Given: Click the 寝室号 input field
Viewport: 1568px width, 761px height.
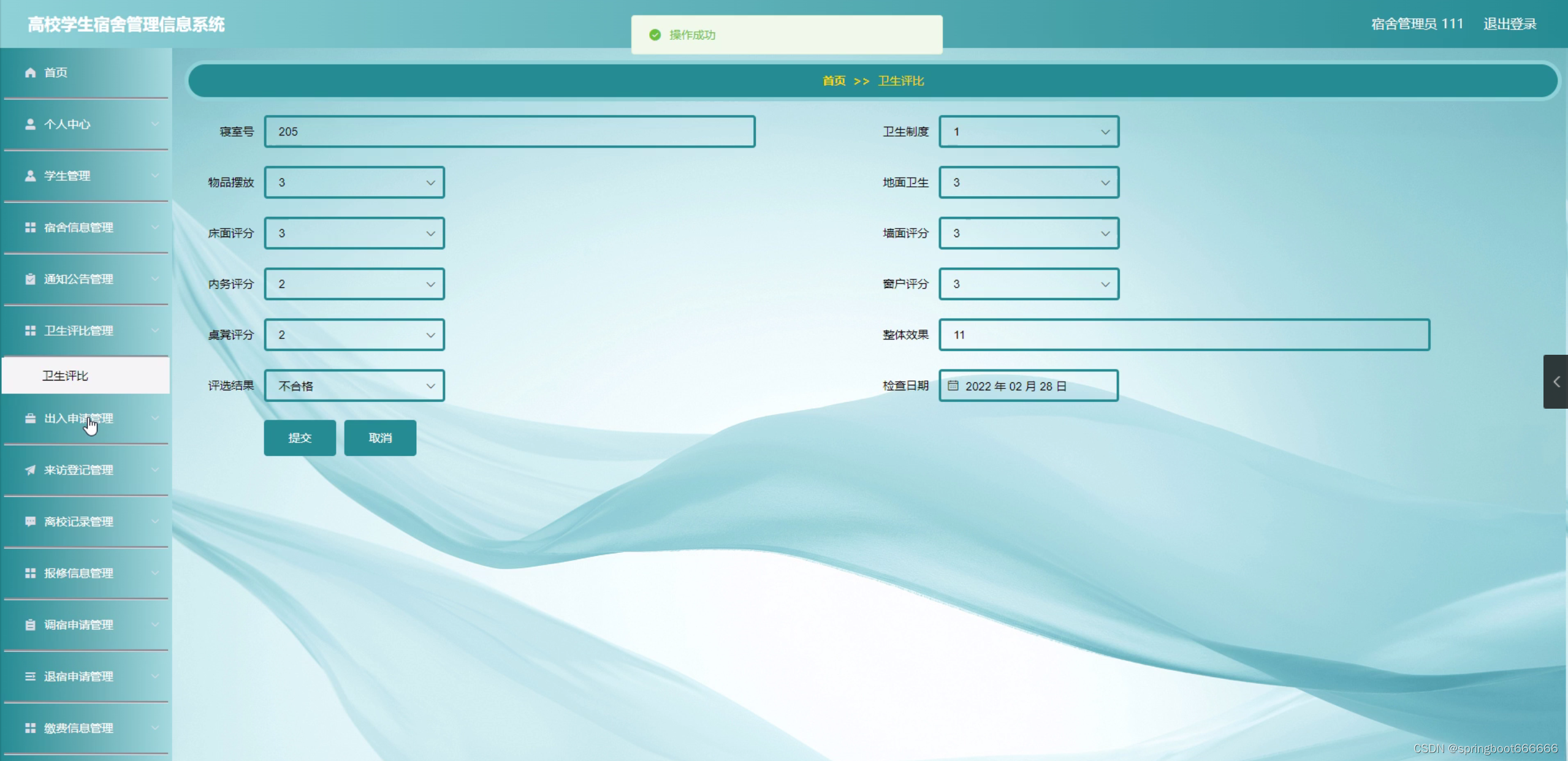Looking at the screenshot, I should 509,132.
